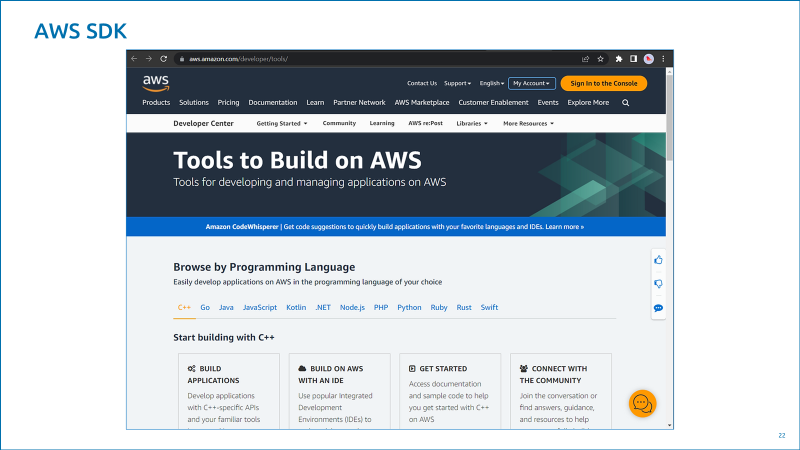Open the Chrome profile avatar

coord(648,59)
